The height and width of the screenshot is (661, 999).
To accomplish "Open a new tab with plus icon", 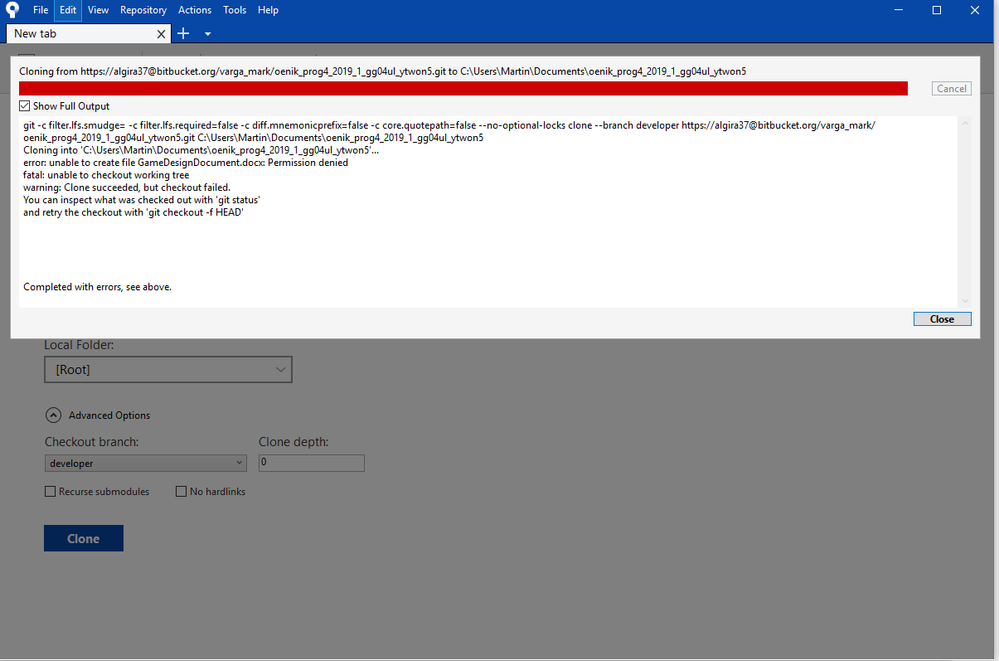I will 183,33.
